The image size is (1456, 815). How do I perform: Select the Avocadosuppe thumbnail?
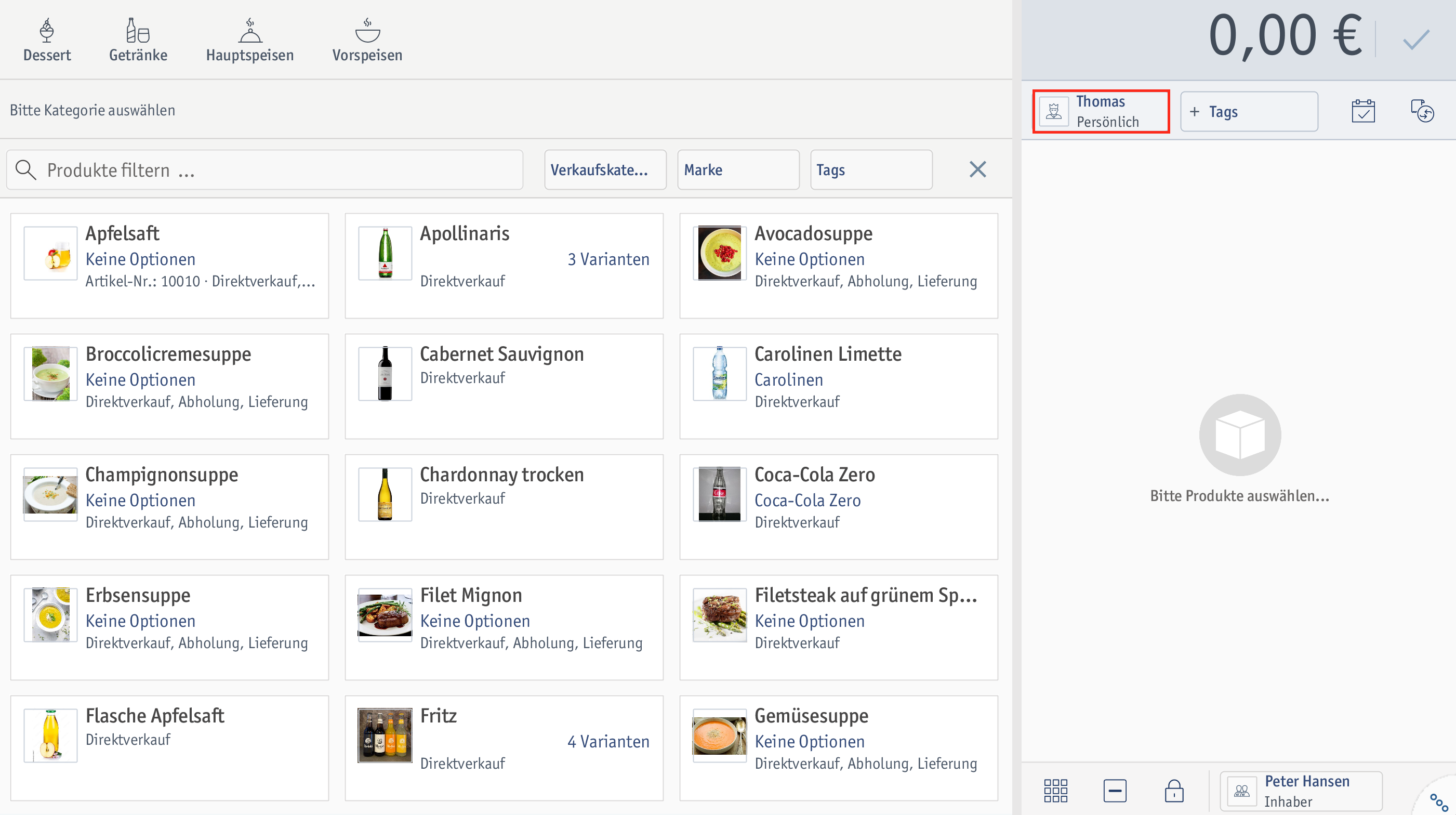(720, 253)
